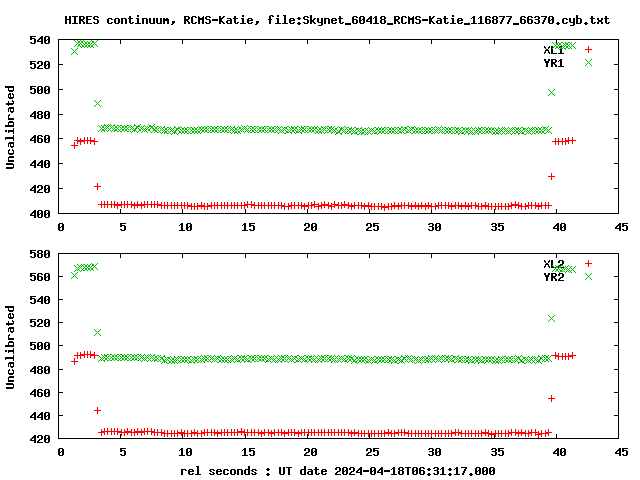Click the green cross marker beside YR1 legend
Image resolution: width=640 pixels, height=480 pixels.
(x=588, y=62)
